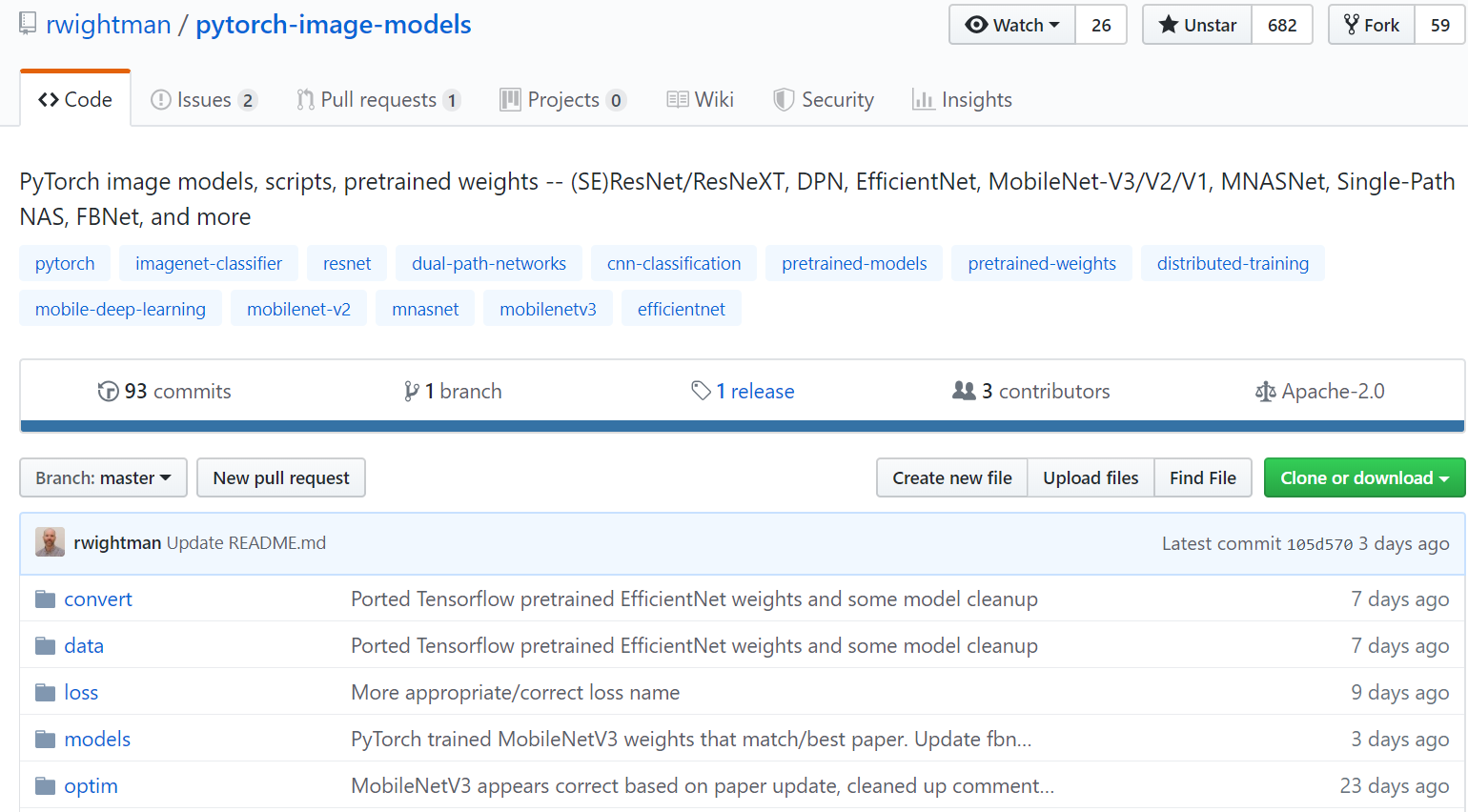The image size is (1468, 812).
Task: Click the commits history icon
Action: tap(108, 392)
